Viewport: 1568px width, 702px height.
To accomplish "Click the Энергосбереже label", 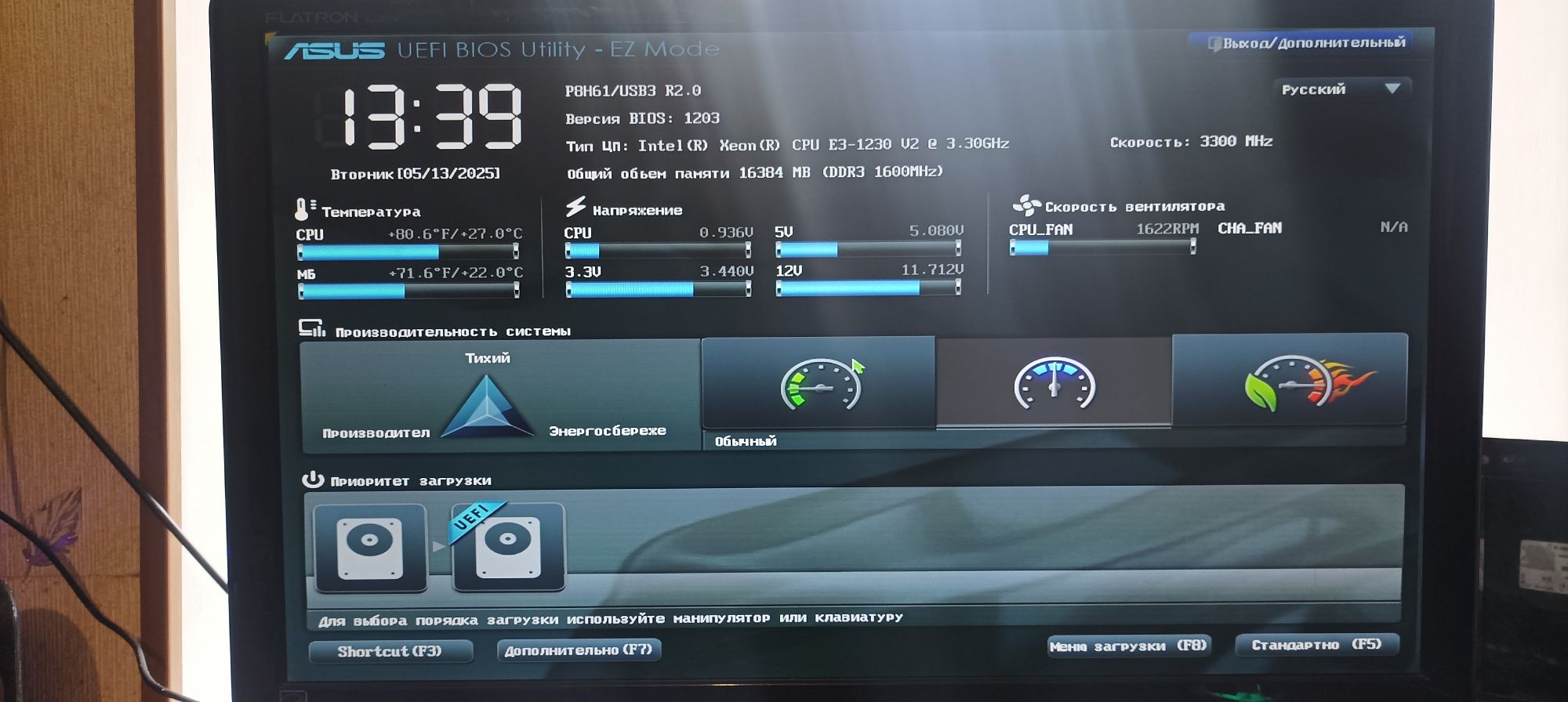I will click(x=608, y=431).
